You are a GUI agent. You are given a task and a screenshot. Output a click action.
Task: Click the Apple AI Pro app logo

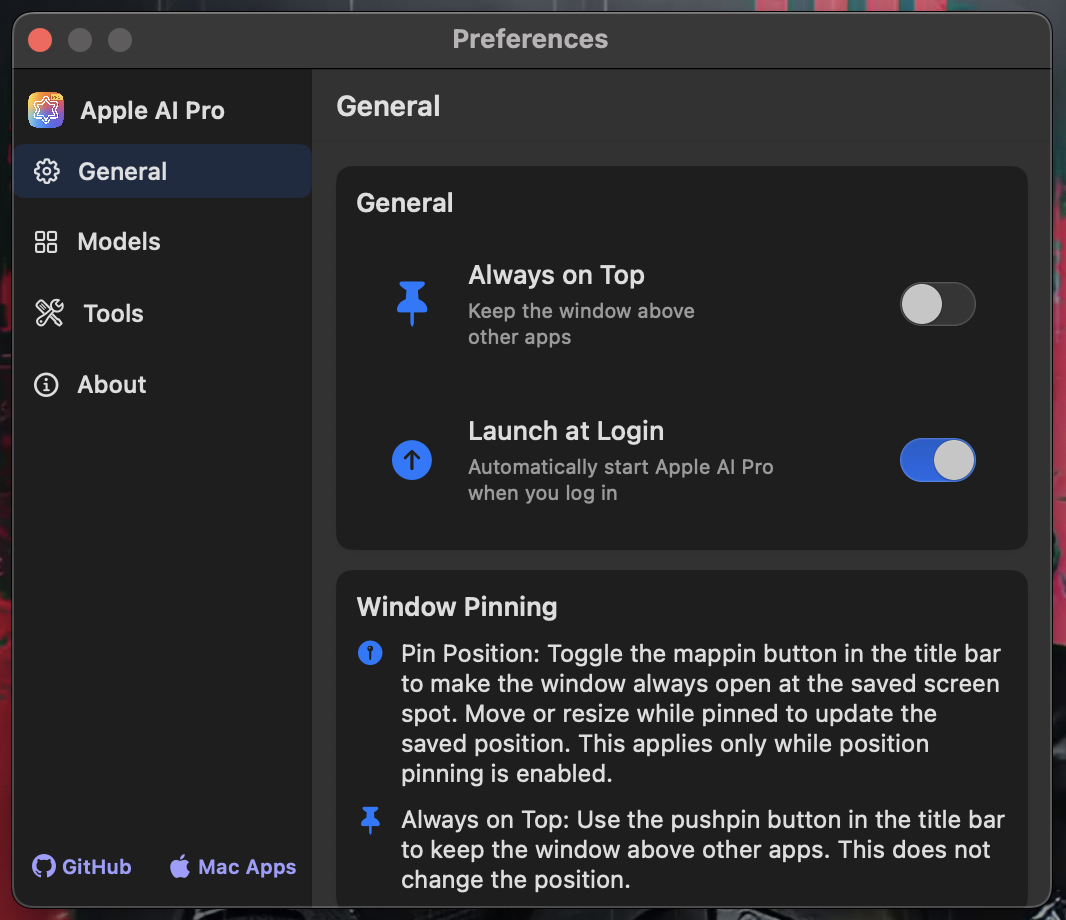(46, 110)
